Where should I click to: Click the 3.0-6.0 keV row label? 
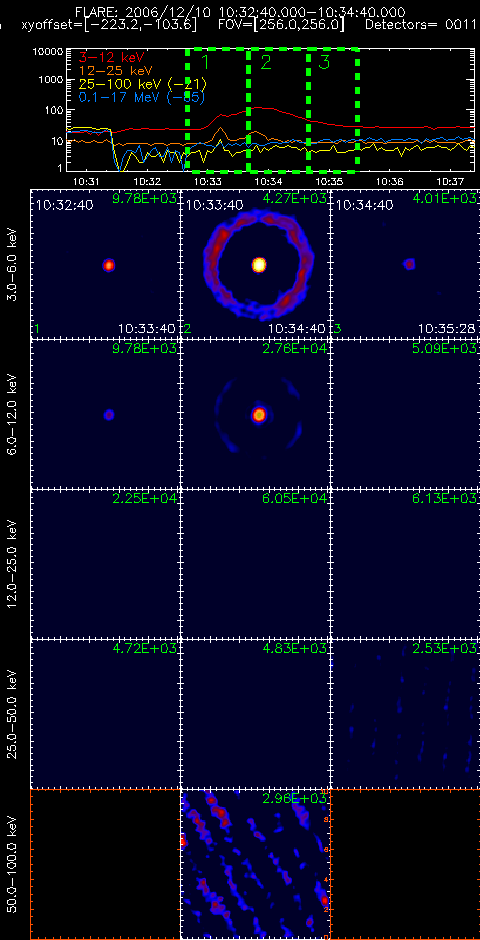click(14, 262)
